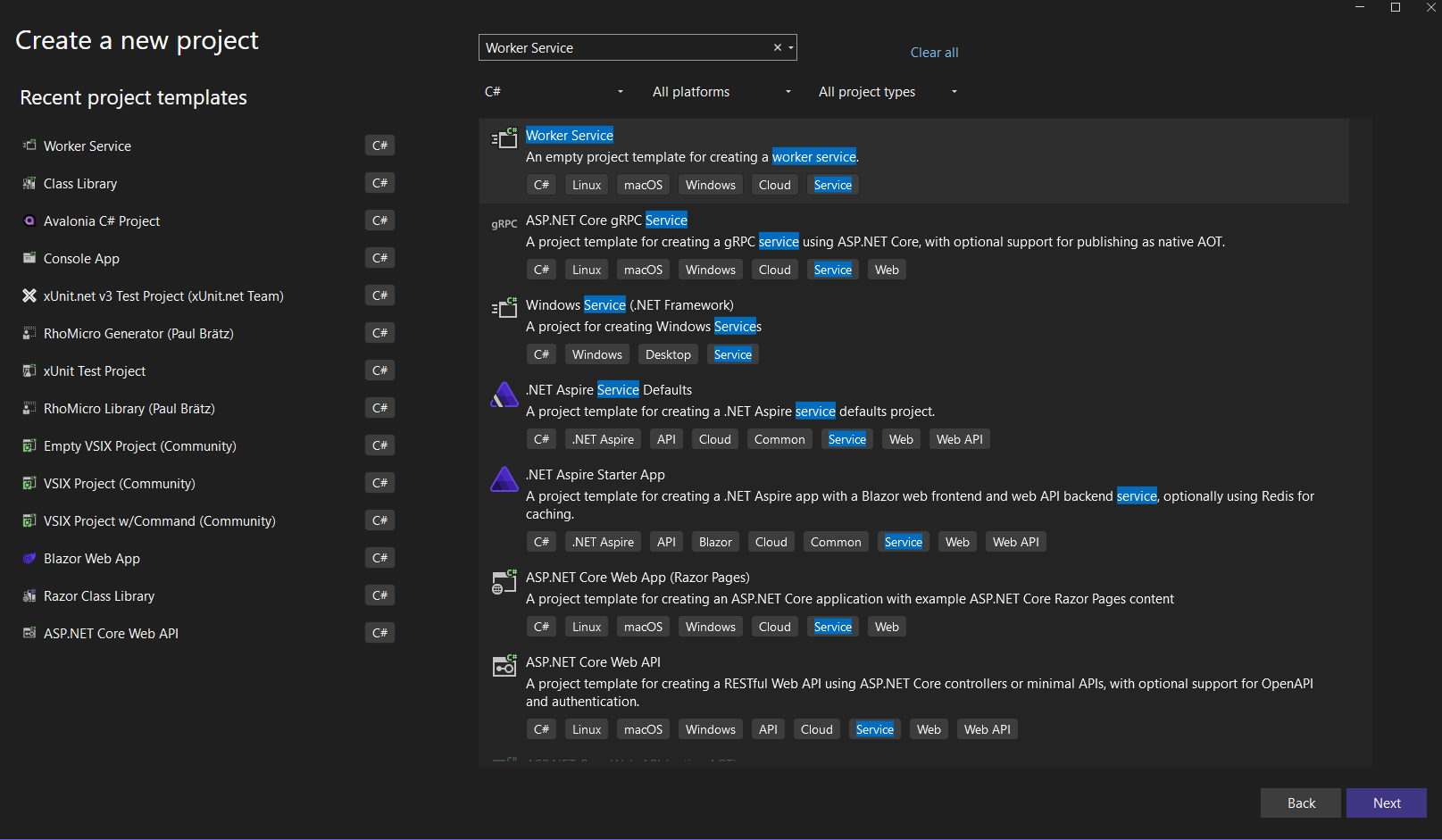Select the Worker Service template title in results
This screenshot has height=840, width=1442.
(x=570, y=136)
